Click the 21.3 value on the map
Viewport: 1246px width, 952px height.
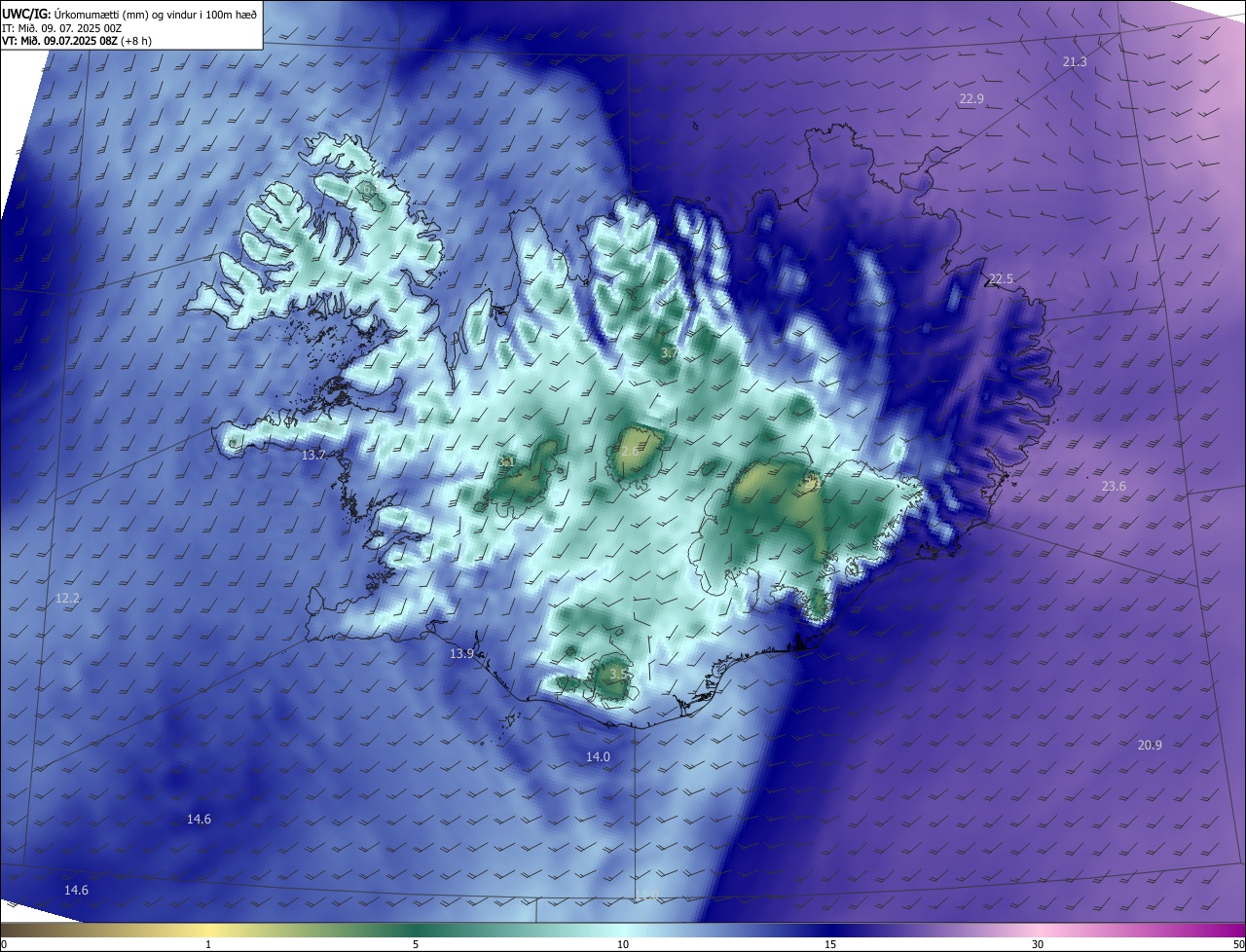(1075, 62)
